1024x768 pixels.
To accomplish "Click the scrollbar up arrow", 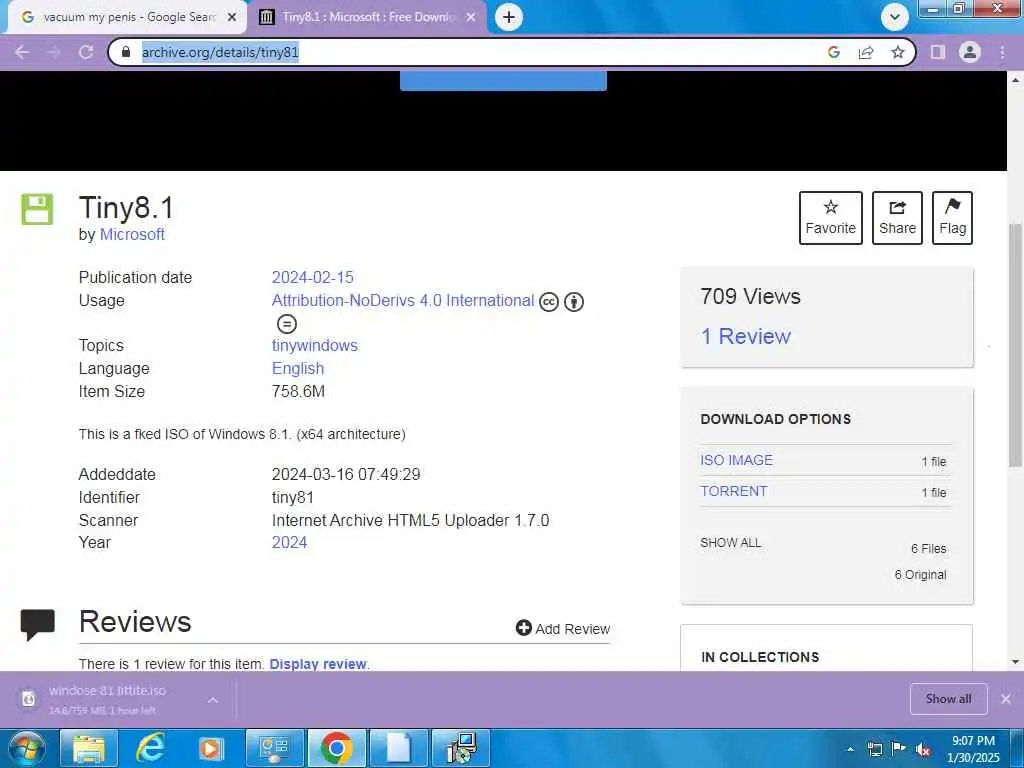I will (1015, 80).
